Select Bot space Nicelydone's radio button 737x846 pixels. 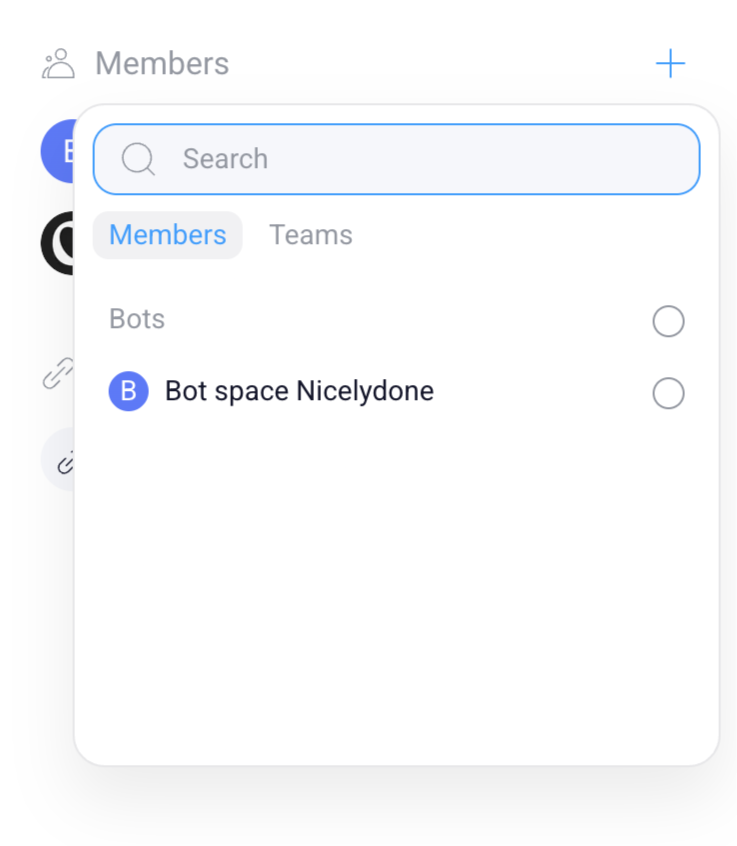coord(668,393)
